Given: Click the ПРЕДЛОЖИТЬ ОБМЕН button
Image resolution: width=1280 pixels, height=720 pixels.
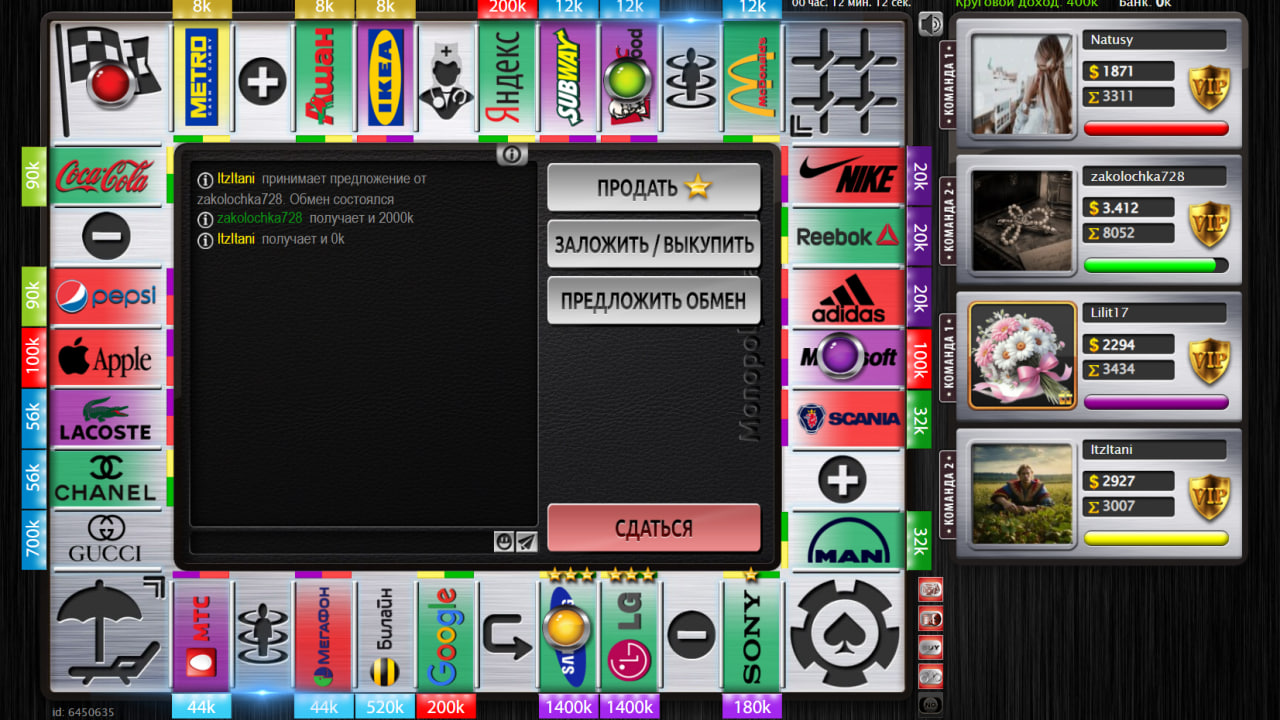Looking at the screenshot, I should tap(654, 300).
